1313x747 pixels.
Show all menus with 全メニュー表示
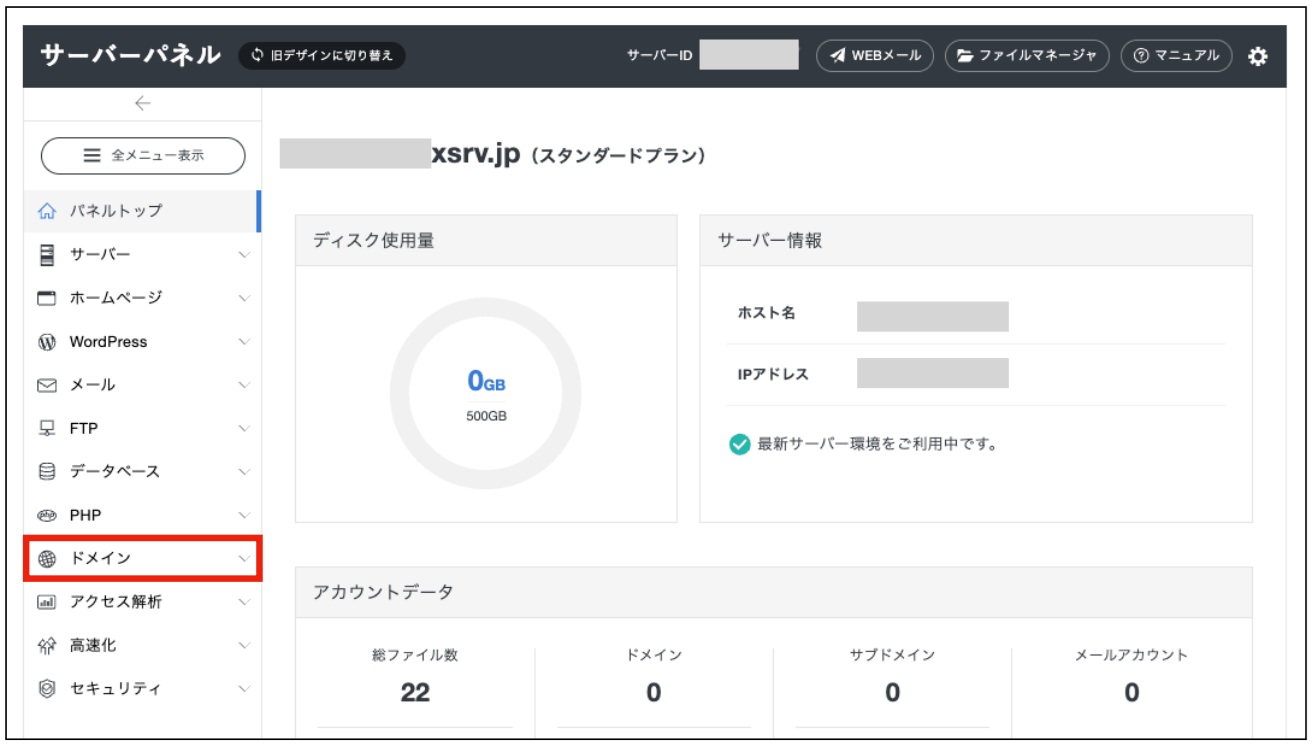coord(143,156)
